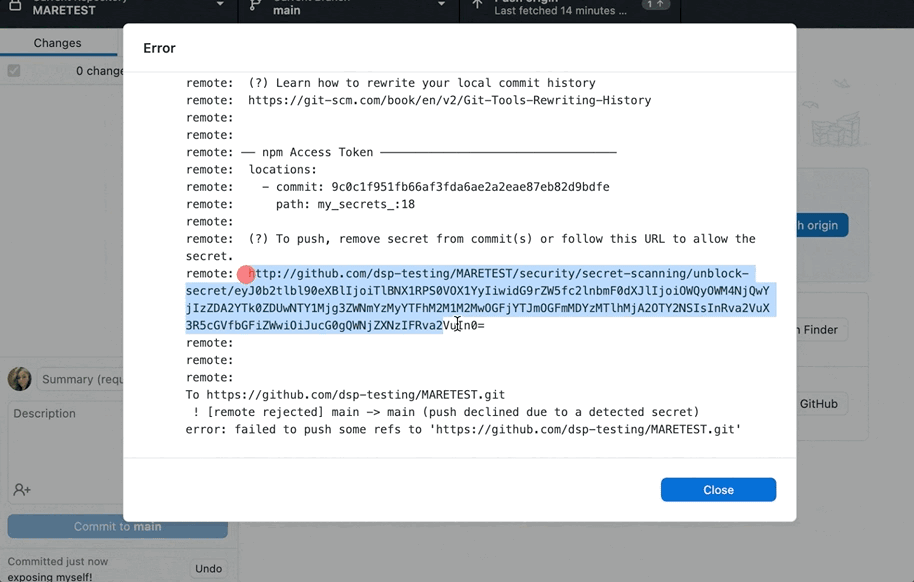The height and width of the screenshot is (582, 914).
Task: Click the git-scm Rewriting-History URL text
Action: click(x=449, y=100)
